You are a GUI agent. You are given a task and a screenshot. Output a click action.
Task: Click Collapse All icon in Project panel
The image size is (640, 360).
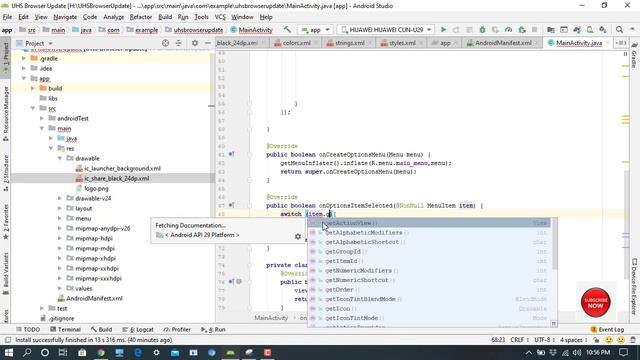pos(178,43)
